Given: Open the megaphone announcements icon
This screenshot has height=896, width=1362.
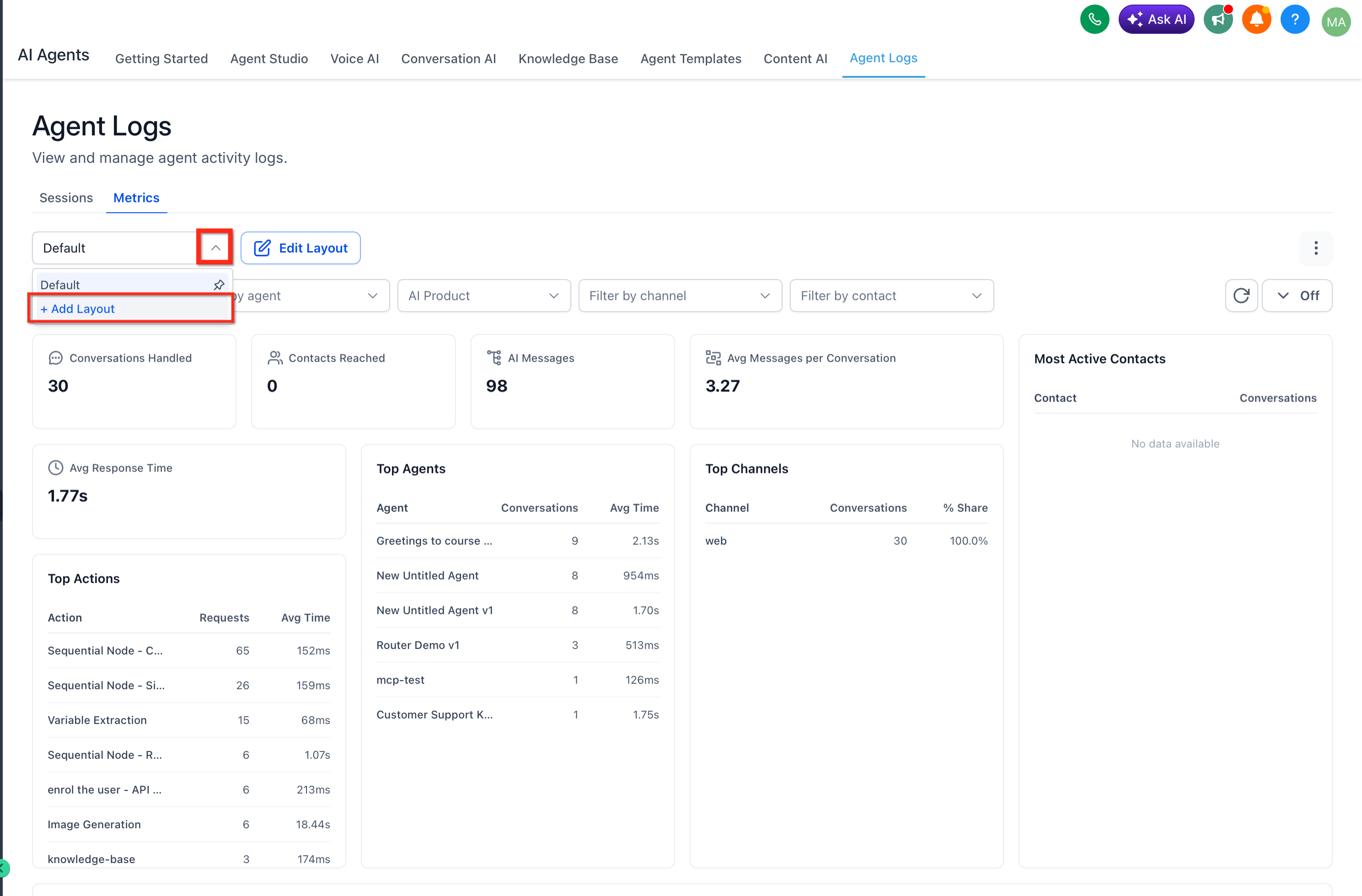Looking at the screenshot, I should (1218, 20).
